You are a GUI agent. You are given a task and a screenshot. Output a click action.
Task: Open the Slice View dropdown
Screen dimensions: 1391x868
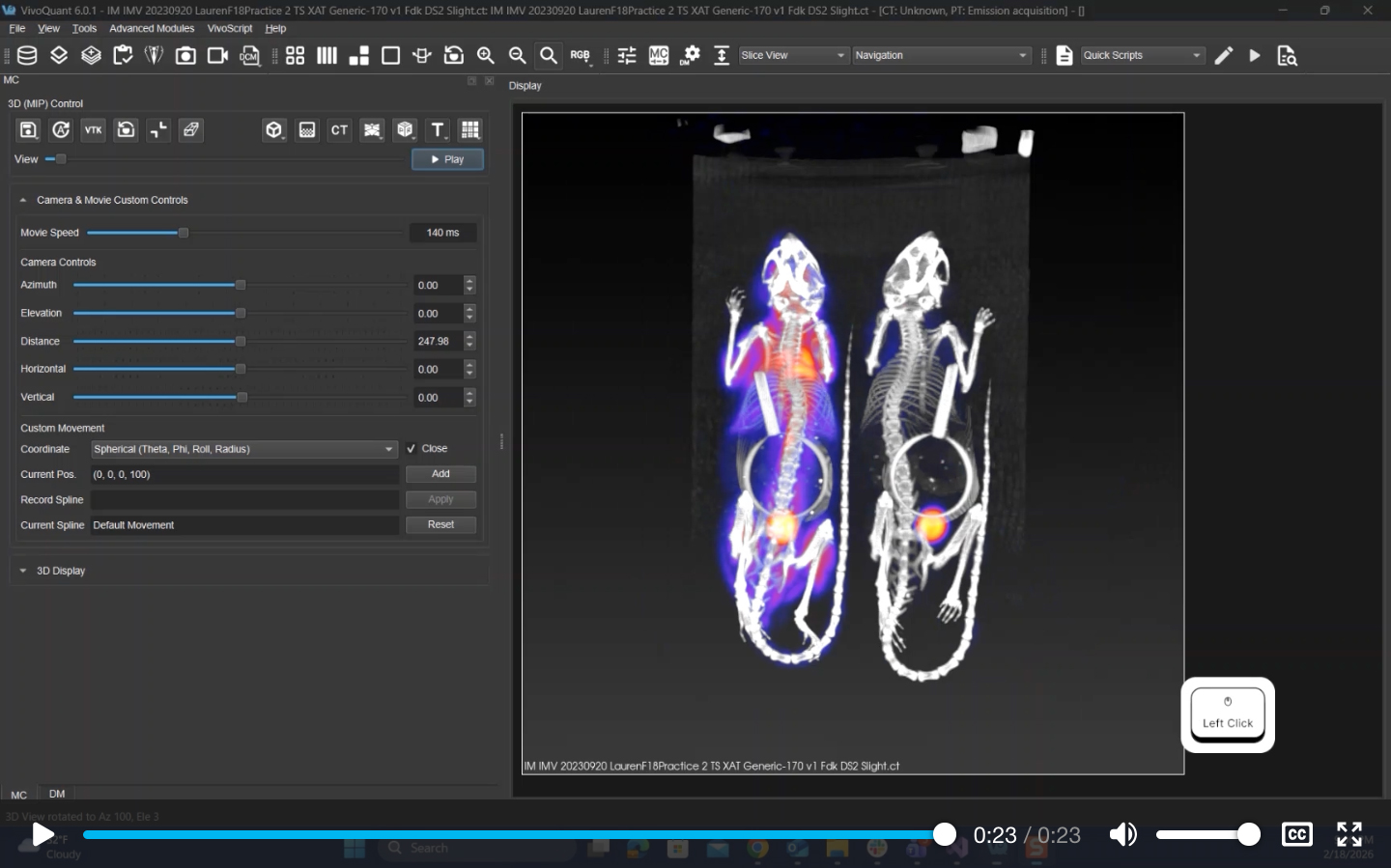click(x=793, y=56)
